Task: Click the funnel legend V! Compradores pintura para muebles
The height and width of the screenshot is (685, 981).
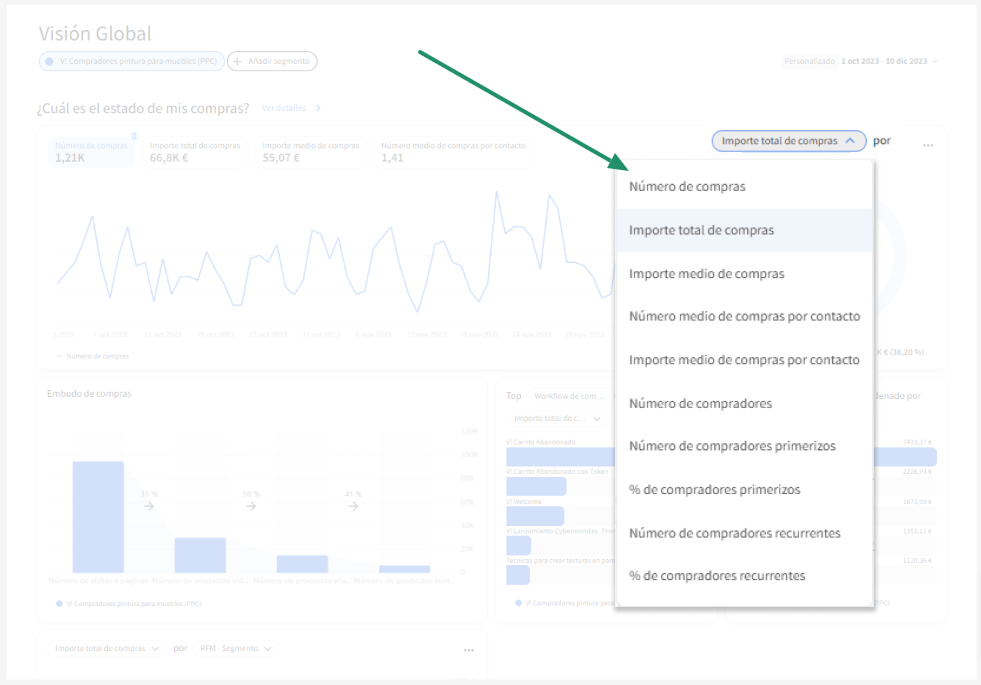Action: pyautogui.click(x=129, y=604)
